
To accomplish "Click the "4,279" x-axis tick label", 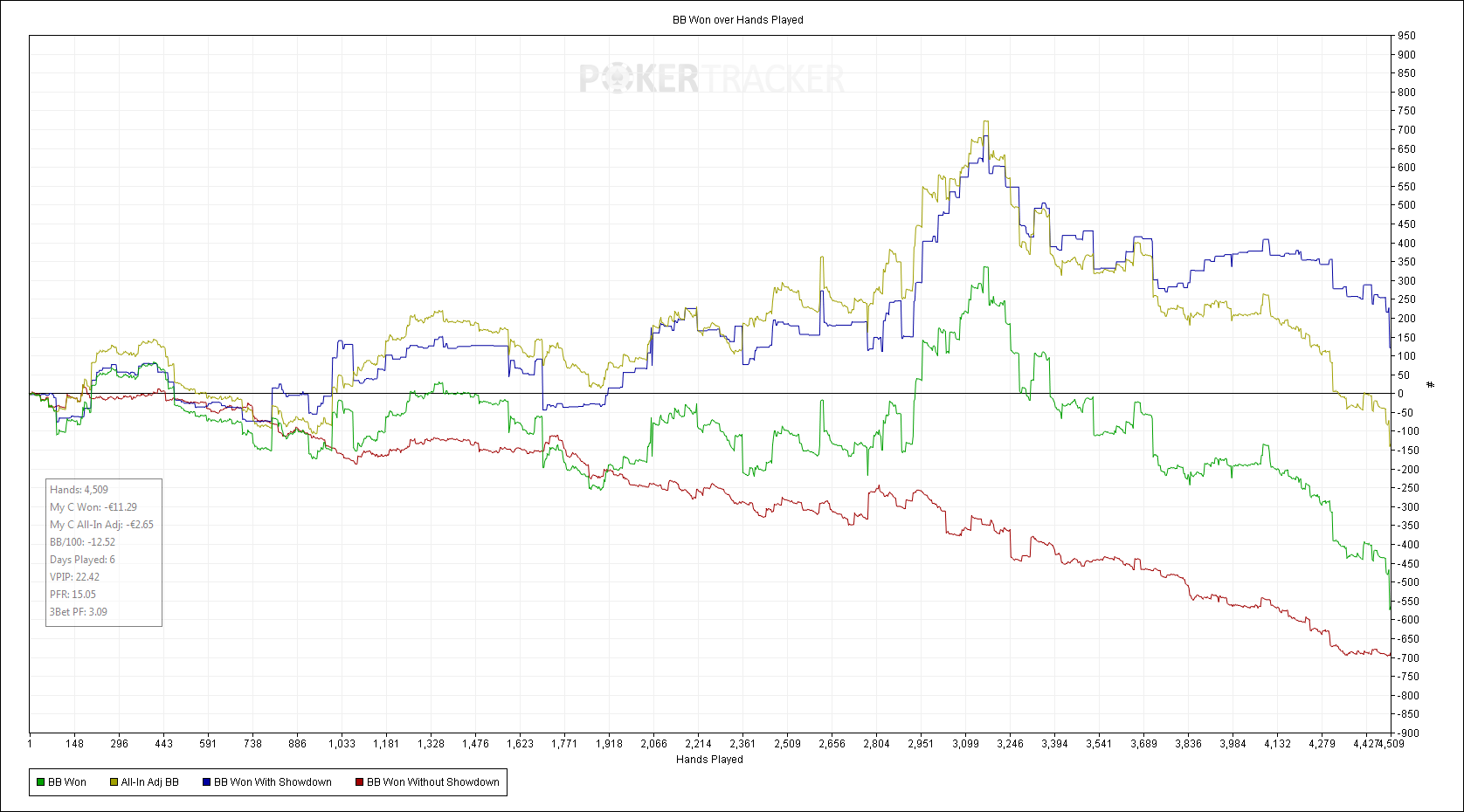I will point(1322,744).
